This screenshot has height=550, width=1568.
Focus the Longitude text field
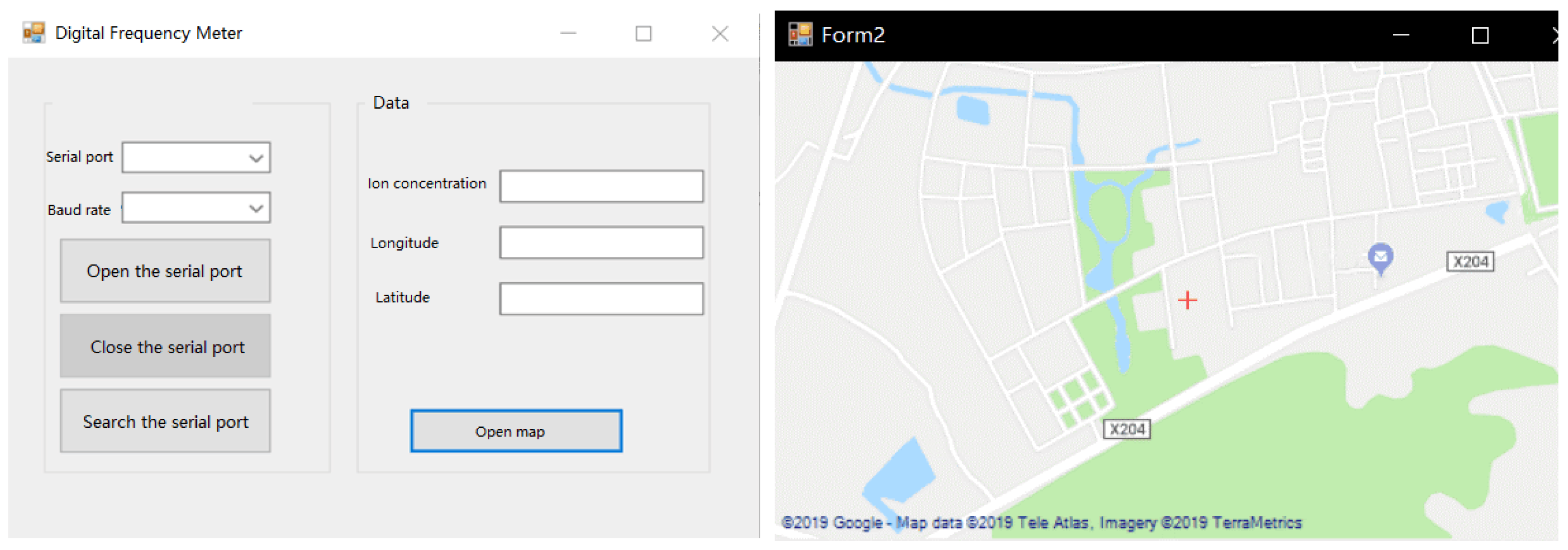(x=601, y=243)
